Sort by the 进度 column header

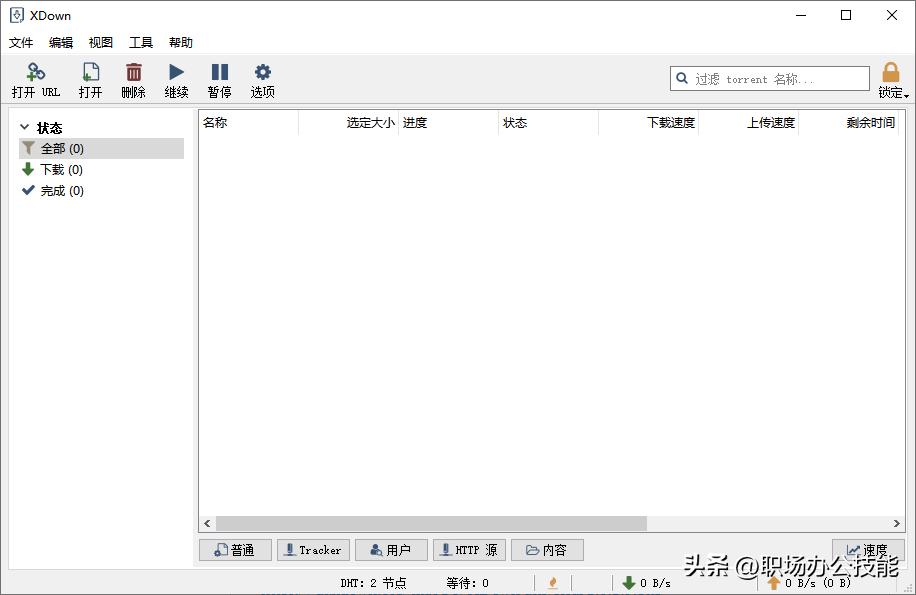click(448, 123)
